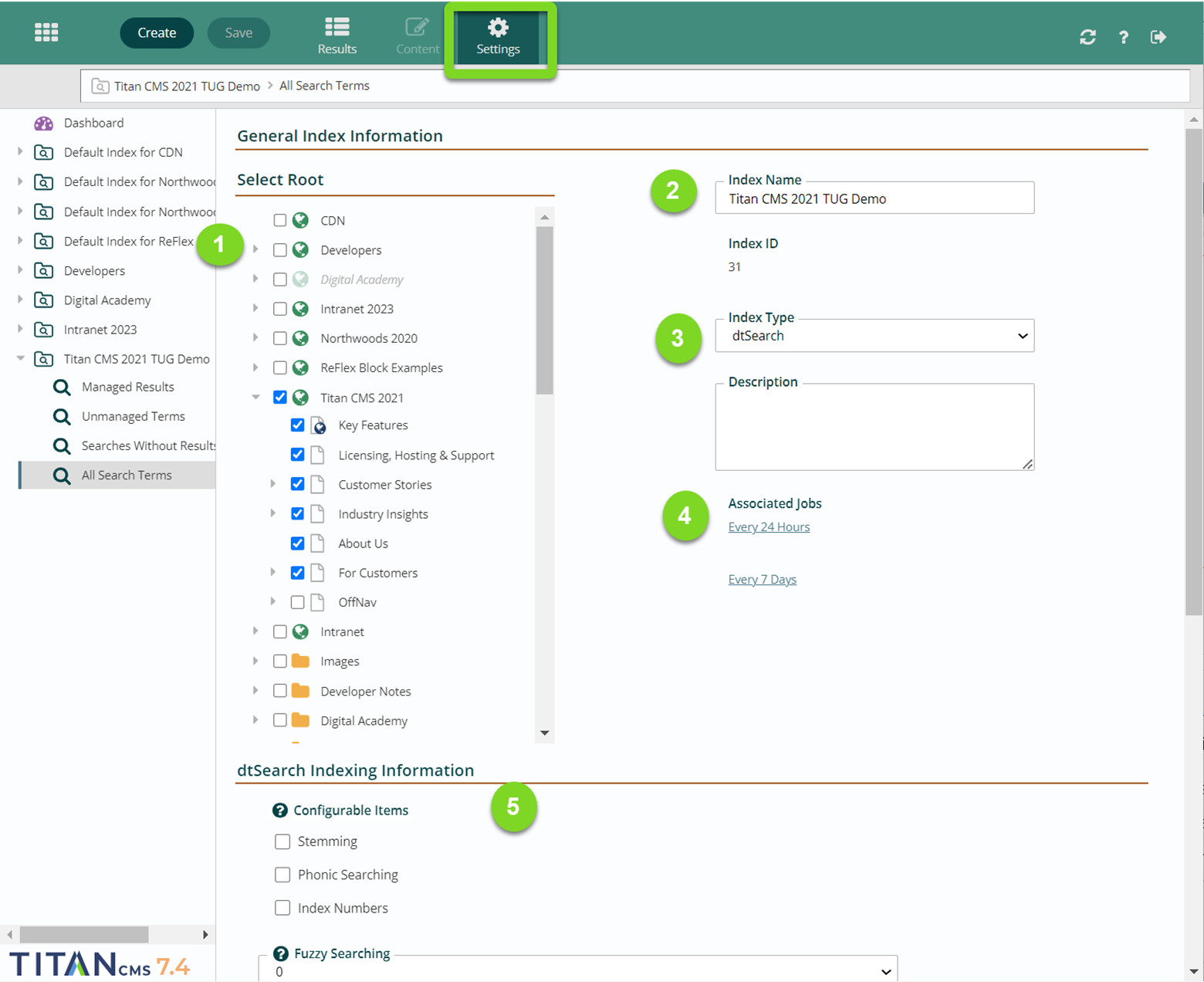Click Titan CMS 2021 TUG Demo breadcrumb
Image resolution: width=1204 pixels, height=982 pixels.
click(x=187, y=86)
